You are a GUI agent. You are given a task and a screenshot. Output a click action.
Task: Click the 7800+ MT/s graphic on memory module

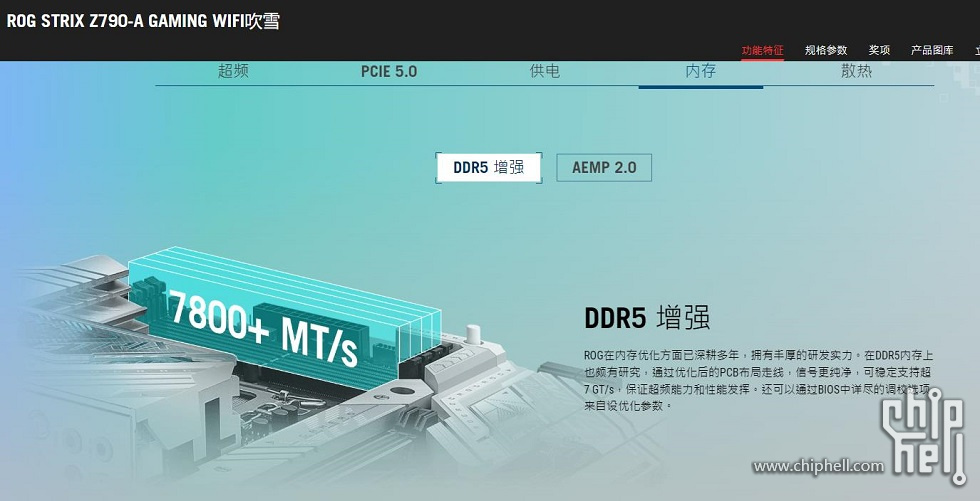[264, 328]
